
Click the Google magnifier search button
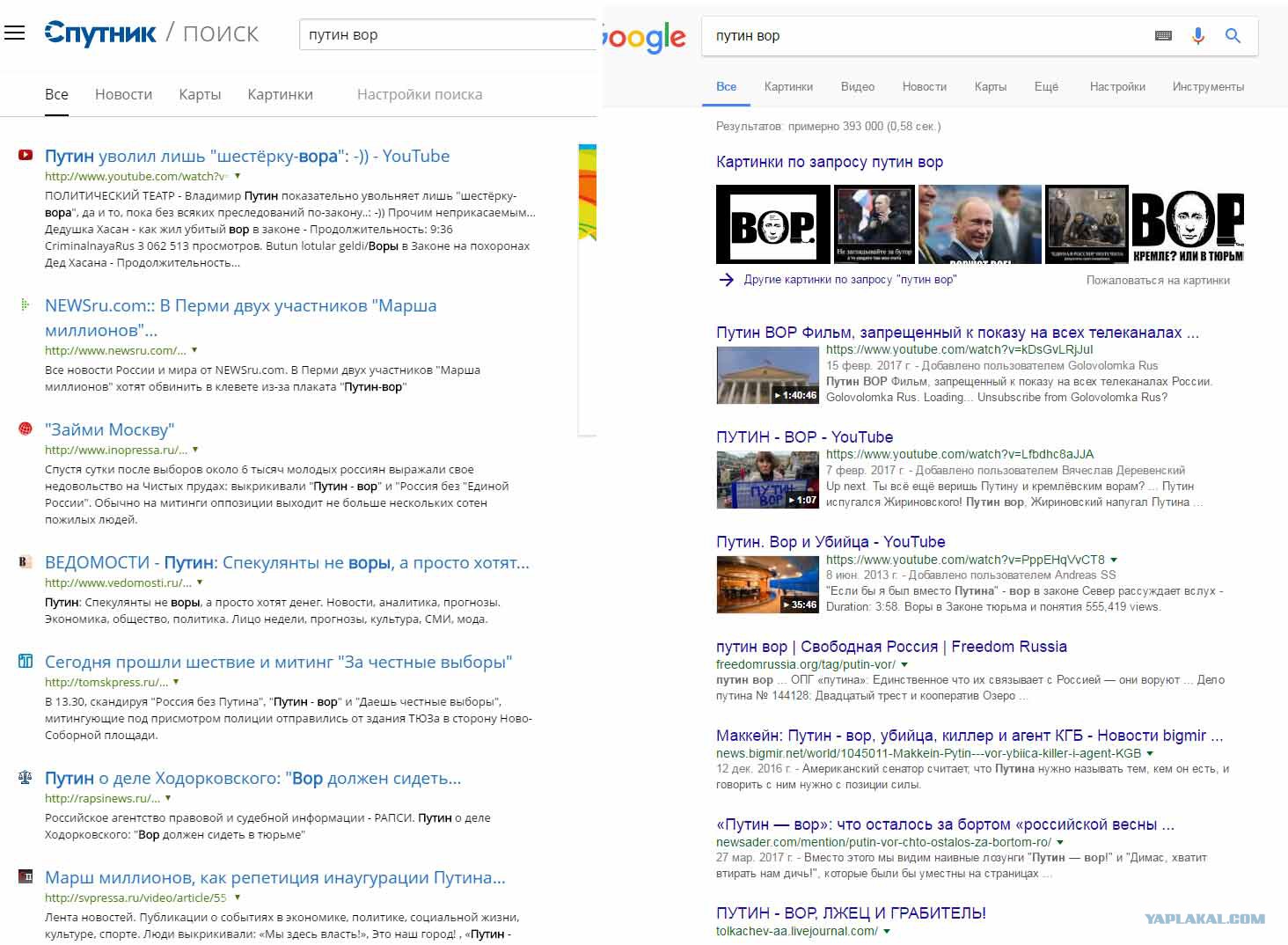coord(1233,36)
